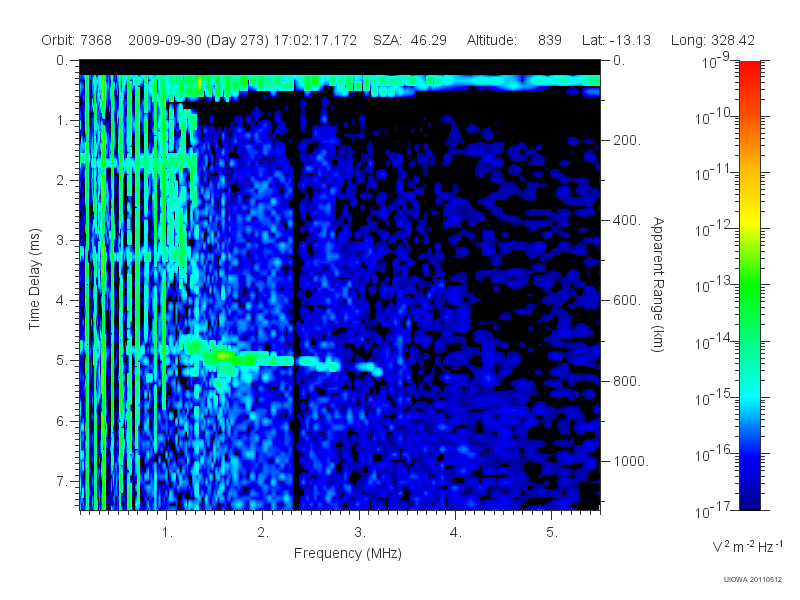Click the 'Frequency (MHz)' axis label

tap(347, 554)
